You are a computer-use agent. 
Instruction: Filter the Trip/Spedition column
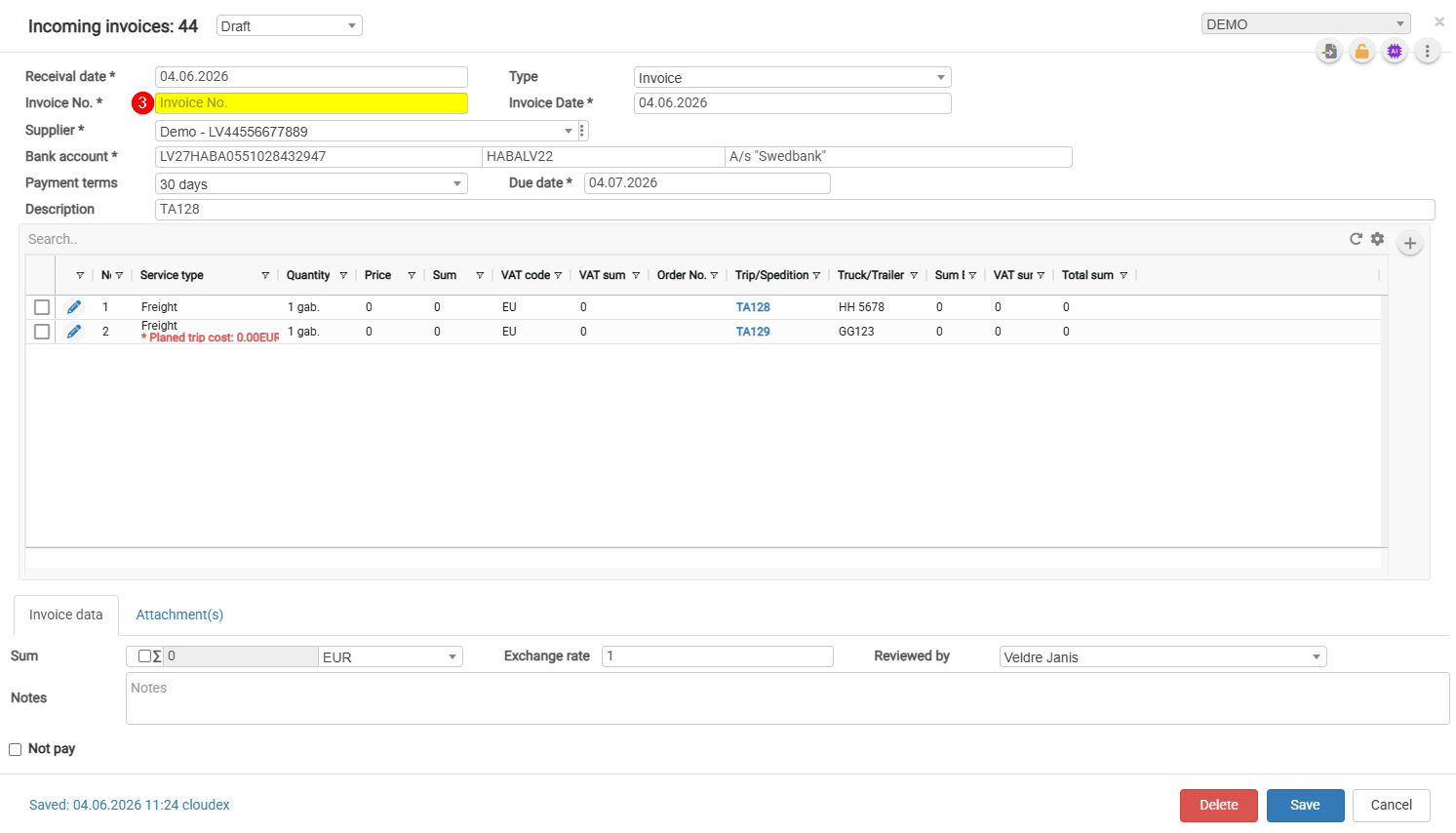tap(816, 275)
